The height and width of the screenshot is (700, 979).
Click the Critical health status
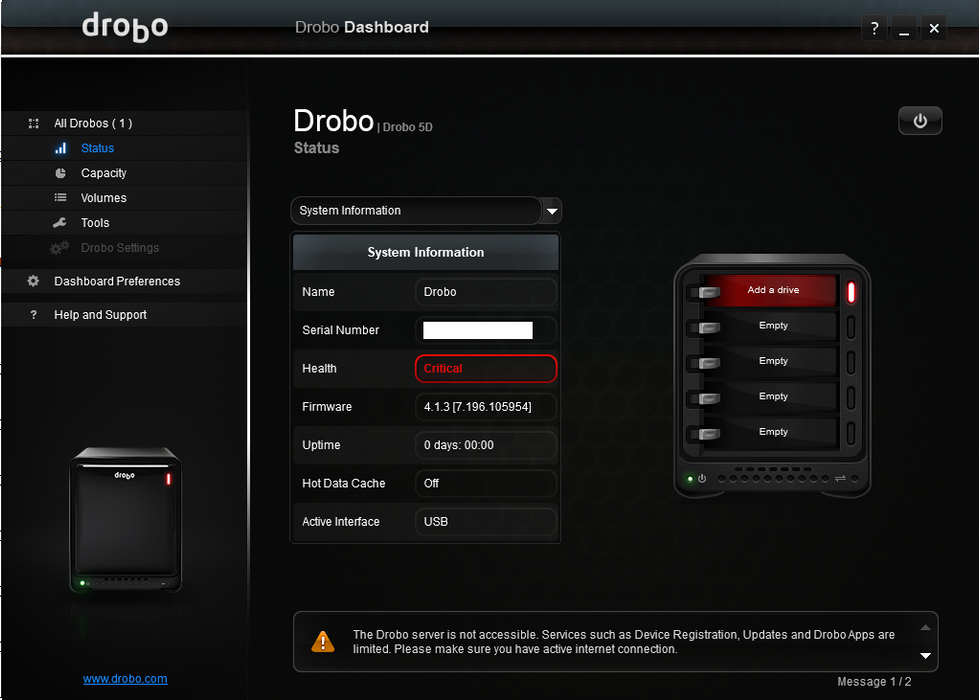486,368
